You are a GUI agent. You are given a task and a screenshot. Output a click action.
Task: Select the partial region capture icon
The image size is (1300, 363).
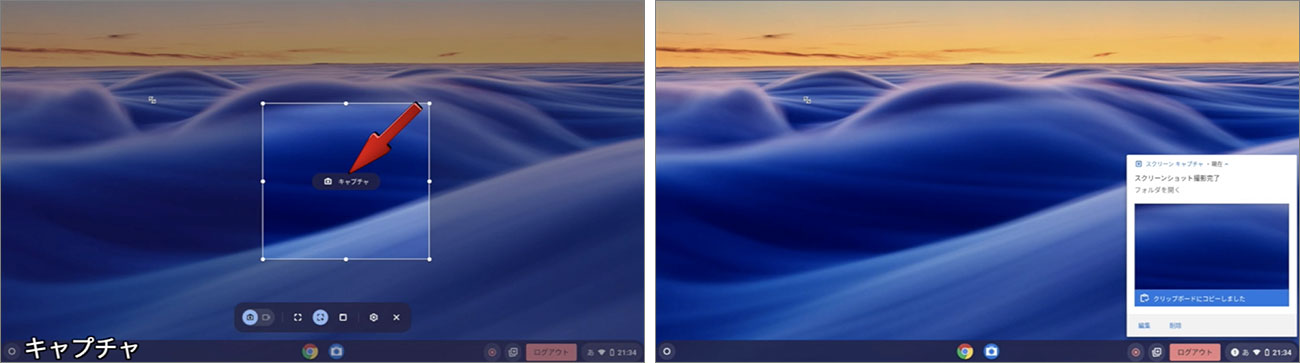(320, 317)
